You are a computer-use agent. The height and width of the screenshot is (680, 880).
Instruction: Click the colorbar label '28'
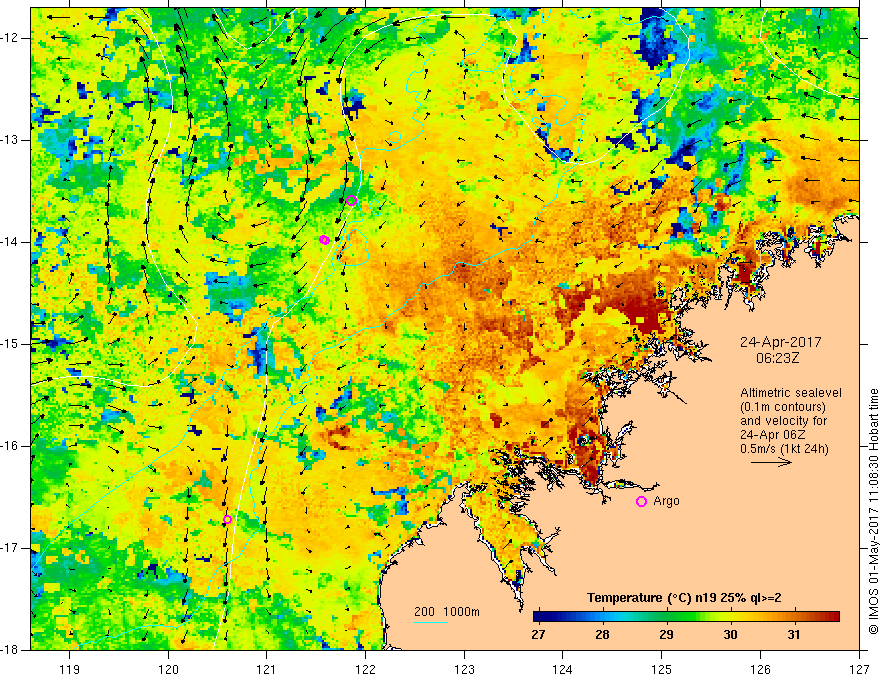tap(602, 635)
